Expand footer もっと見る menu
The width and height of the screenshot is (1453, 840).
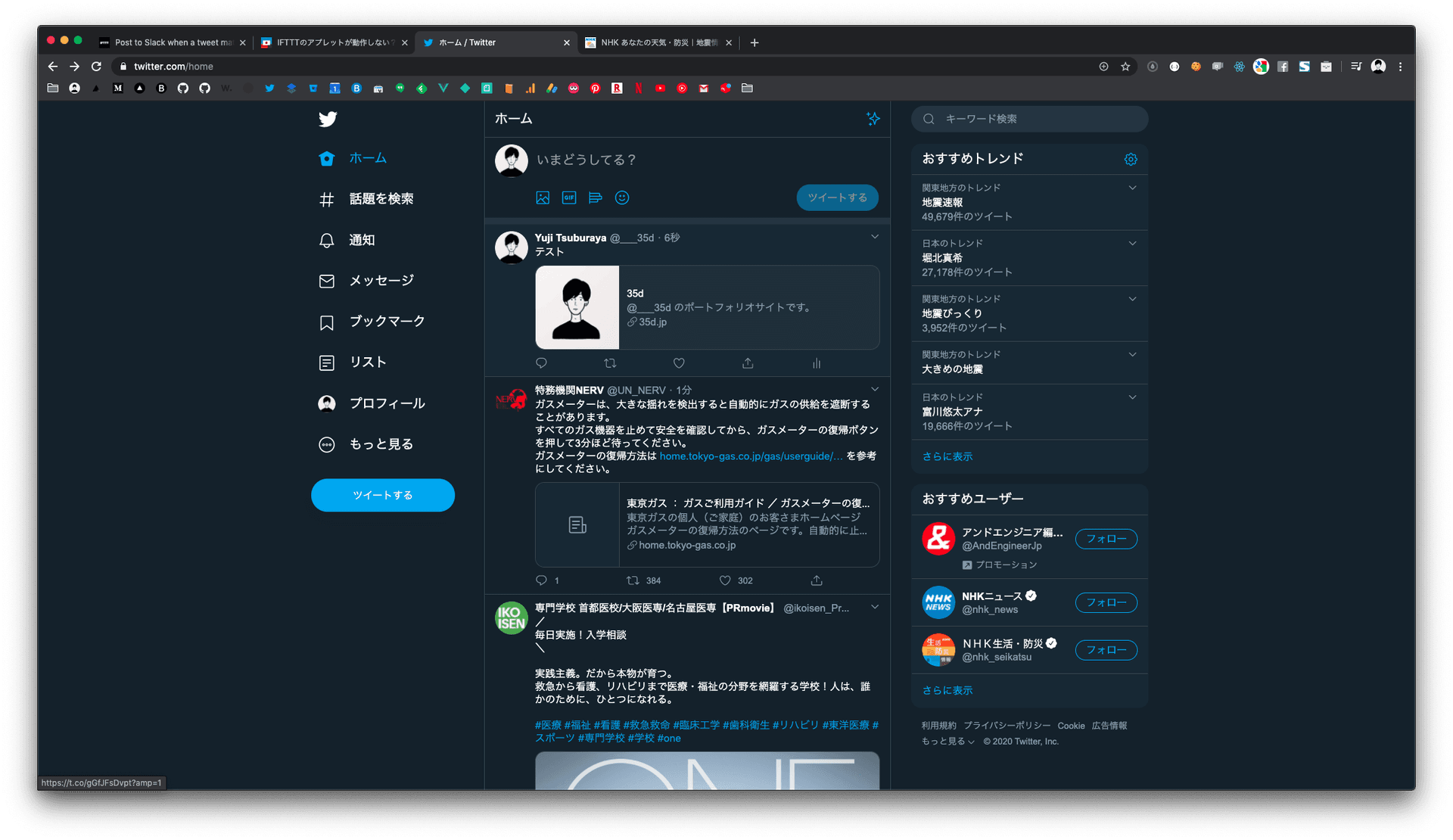[947, 742]
